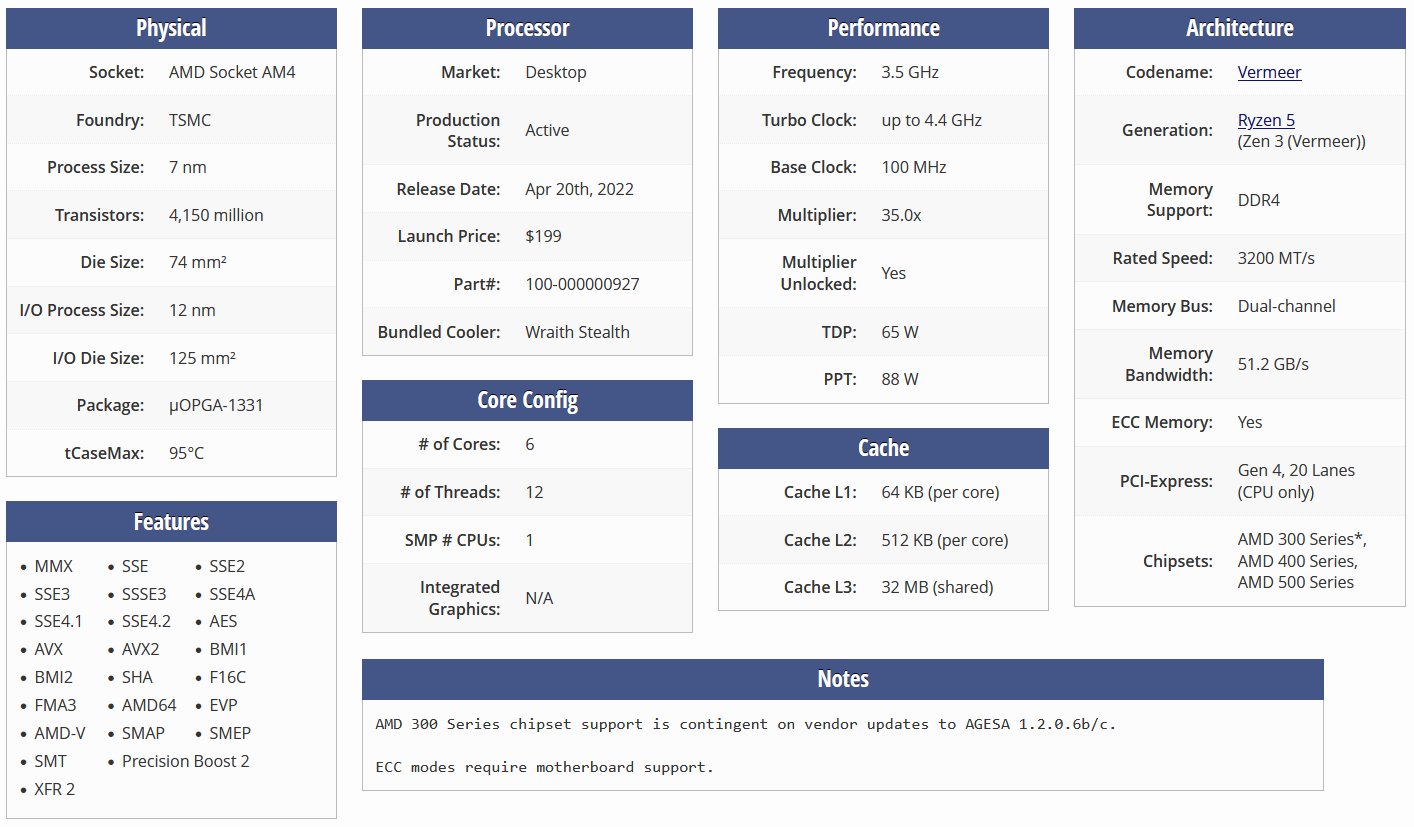This screenshot has width=1414, height=827.
Task: Select the AMD Socket AM4 value
Action: [x=232, y=72]
